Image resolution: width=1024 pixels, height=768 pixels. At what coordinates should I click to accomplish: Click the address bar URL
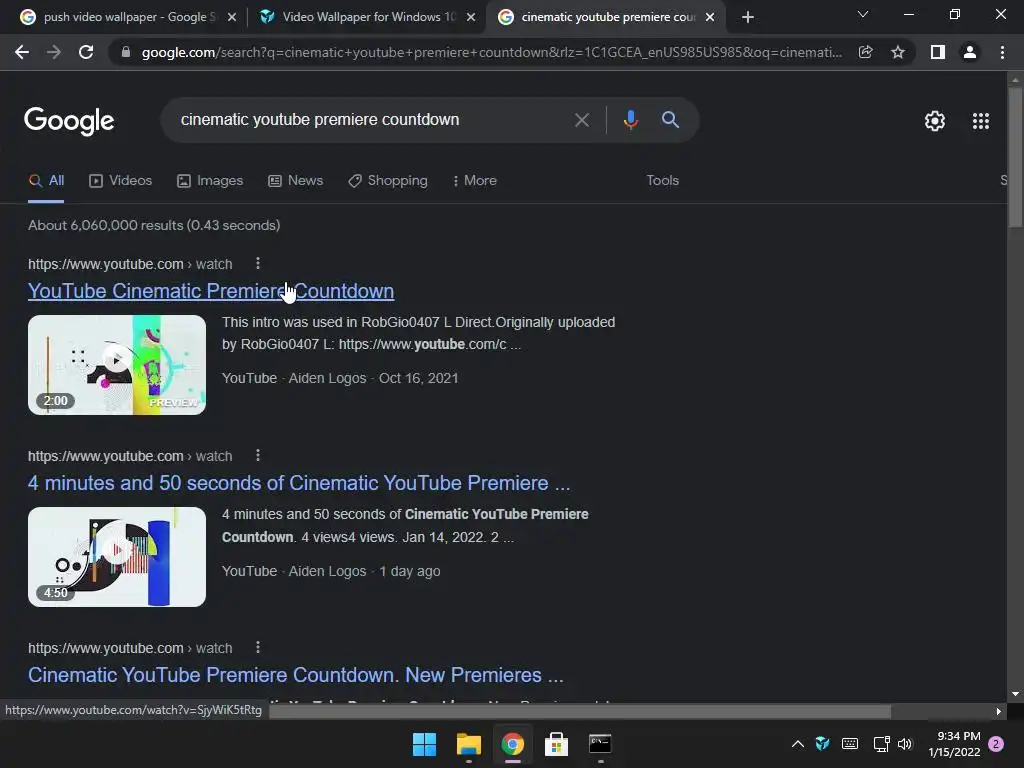click(x=491, y=52)
